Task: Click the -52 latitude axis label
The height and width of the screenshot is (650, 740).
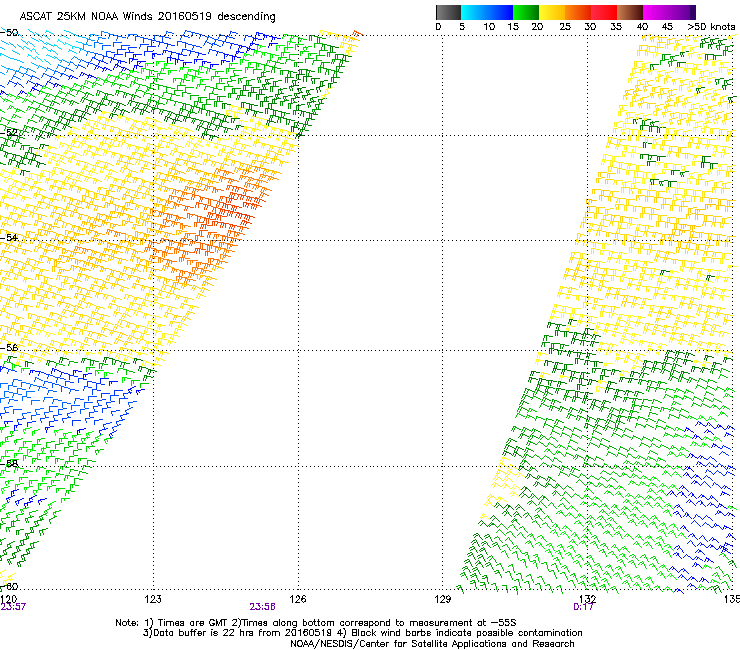Action: pos(9,133)
